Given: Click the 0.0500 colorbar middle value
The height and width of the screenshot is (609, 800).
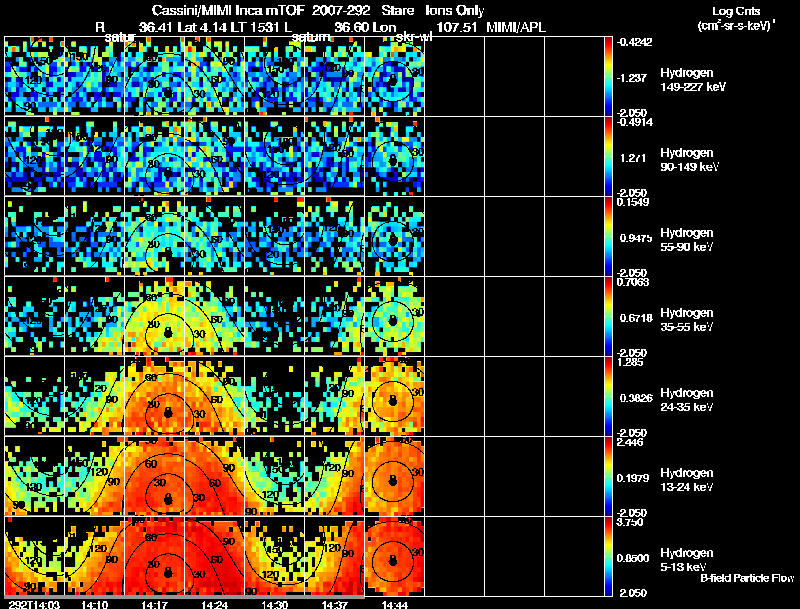Looking at the screenshot, I should tap(633, 559).
